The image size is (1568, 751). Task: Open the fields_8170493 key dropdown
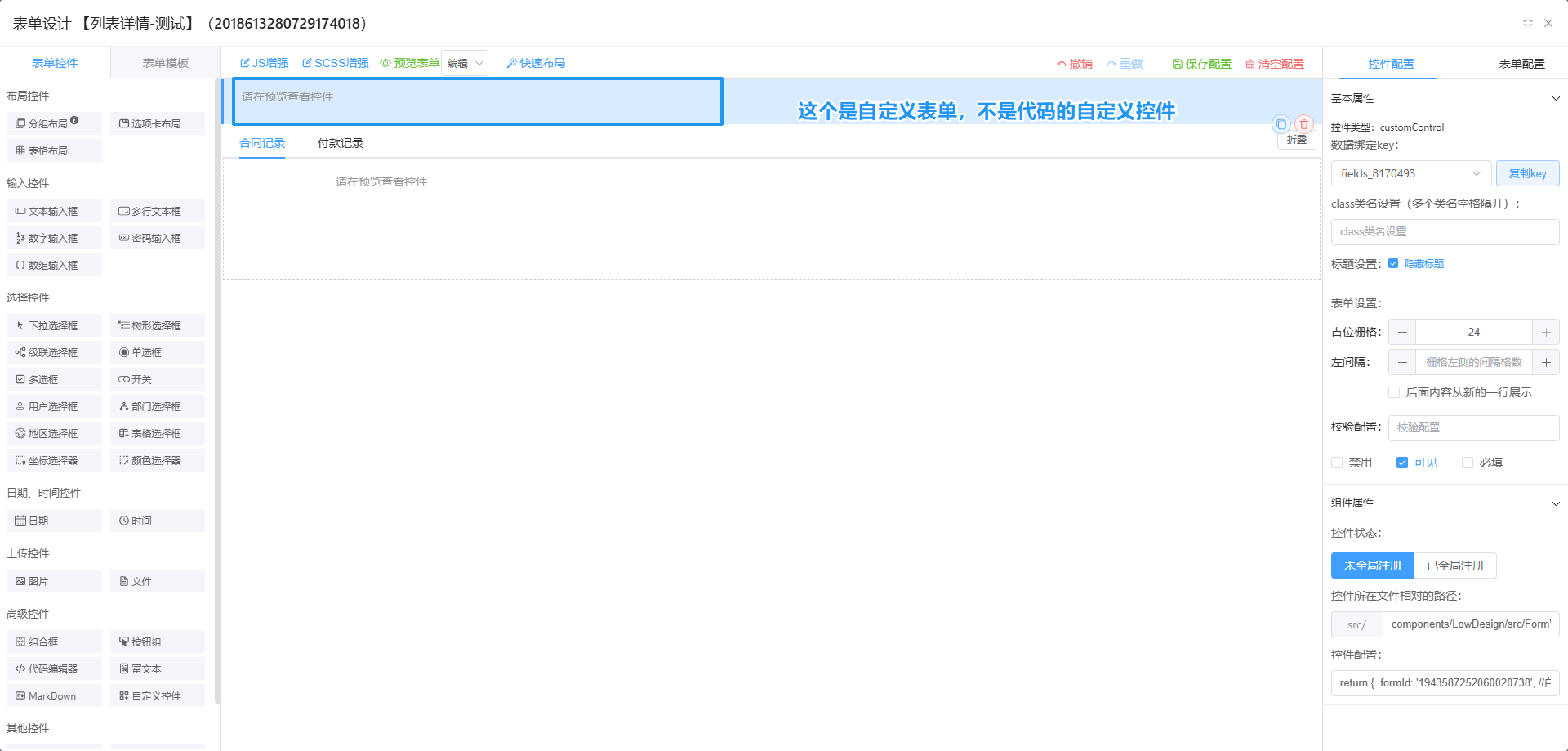pos(1410,173)
